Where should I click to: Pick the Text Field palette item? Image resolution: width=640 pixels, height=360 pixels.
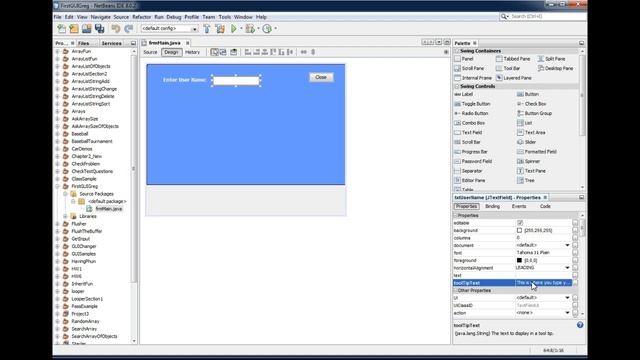click(x=468, y=132)
